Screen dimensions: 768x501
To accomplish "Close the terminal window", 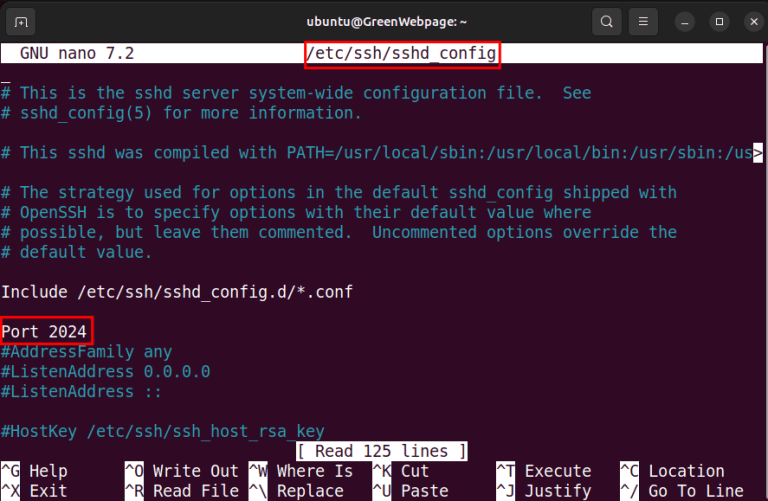I will (749, 21).
